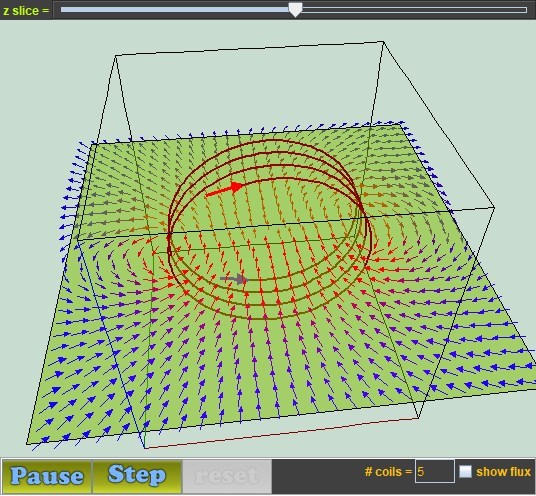
Task: Click the Pause button
Action: pos(46,476)
